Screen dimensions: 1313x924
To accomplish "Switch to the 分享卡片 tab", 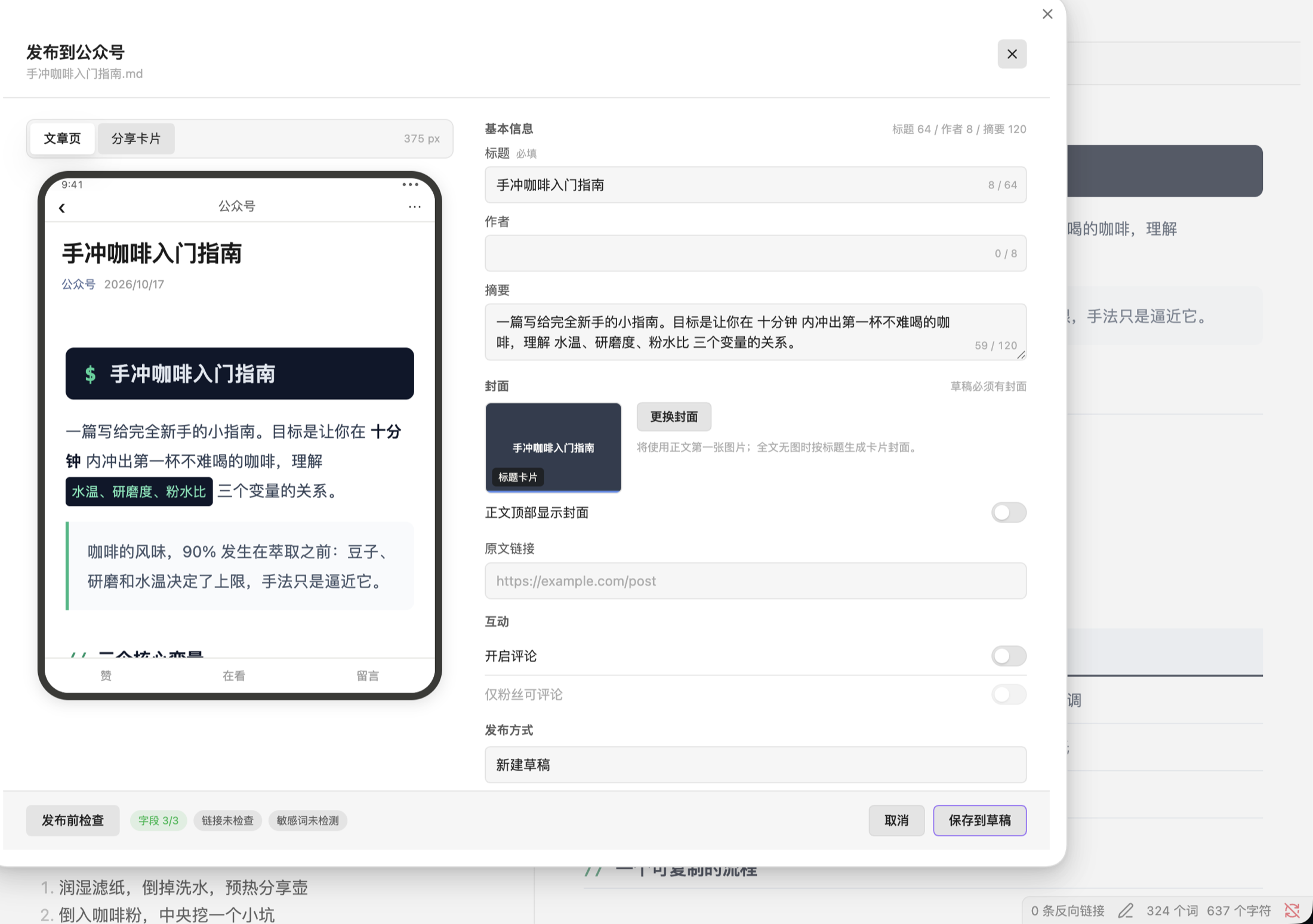I will pyautogui.click(x=136, y=138).
